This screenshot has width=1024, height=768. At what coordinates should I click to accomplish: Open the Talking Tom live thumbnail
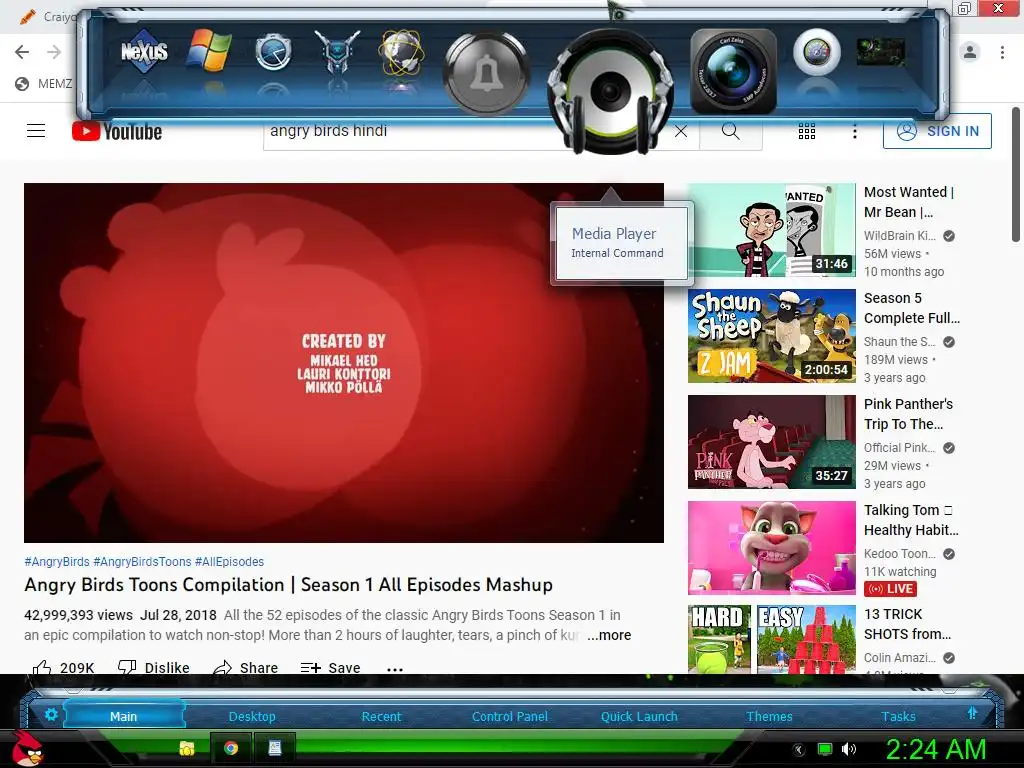tap(771, 547)
